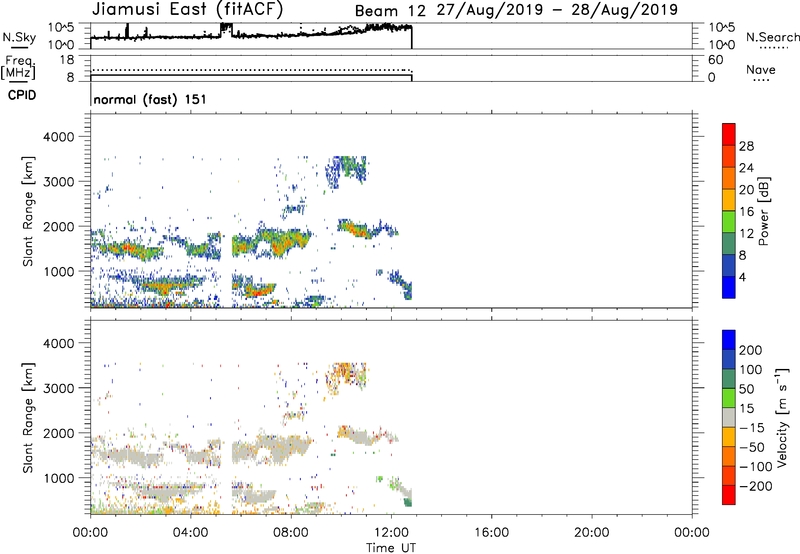Click "Slant Range [km]" on the power panel

(28, 211)
